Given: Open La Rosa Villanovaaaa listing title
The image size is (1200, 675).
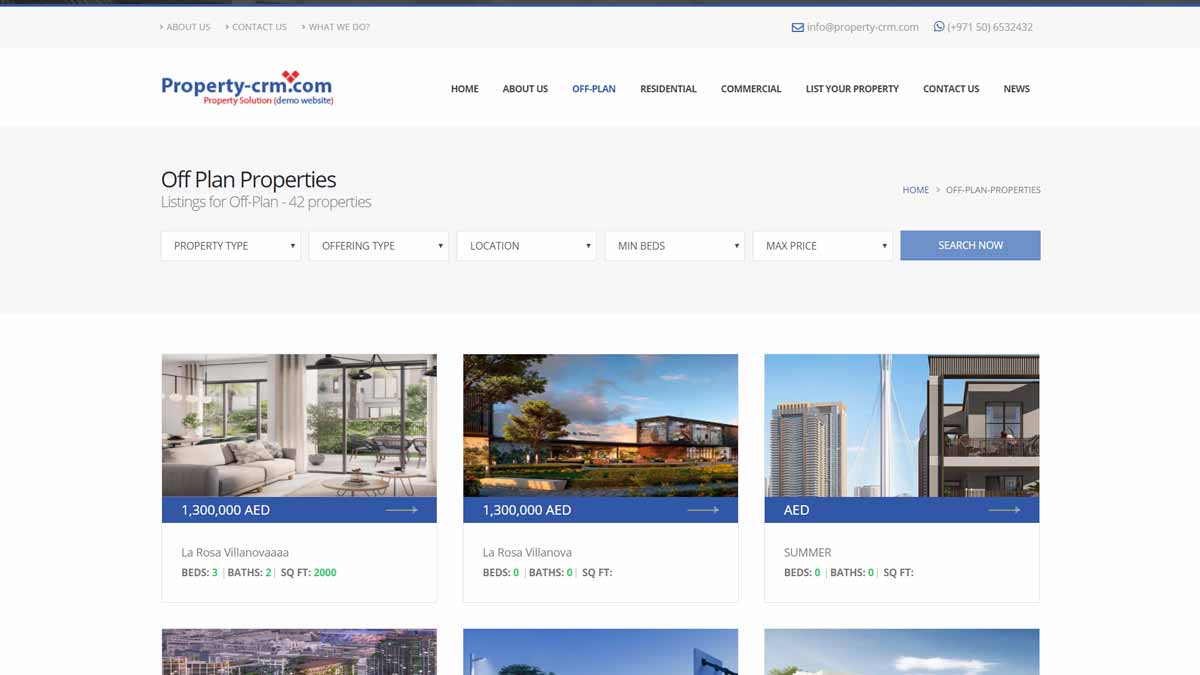Looking at the screenshot, I should (235, 552).
